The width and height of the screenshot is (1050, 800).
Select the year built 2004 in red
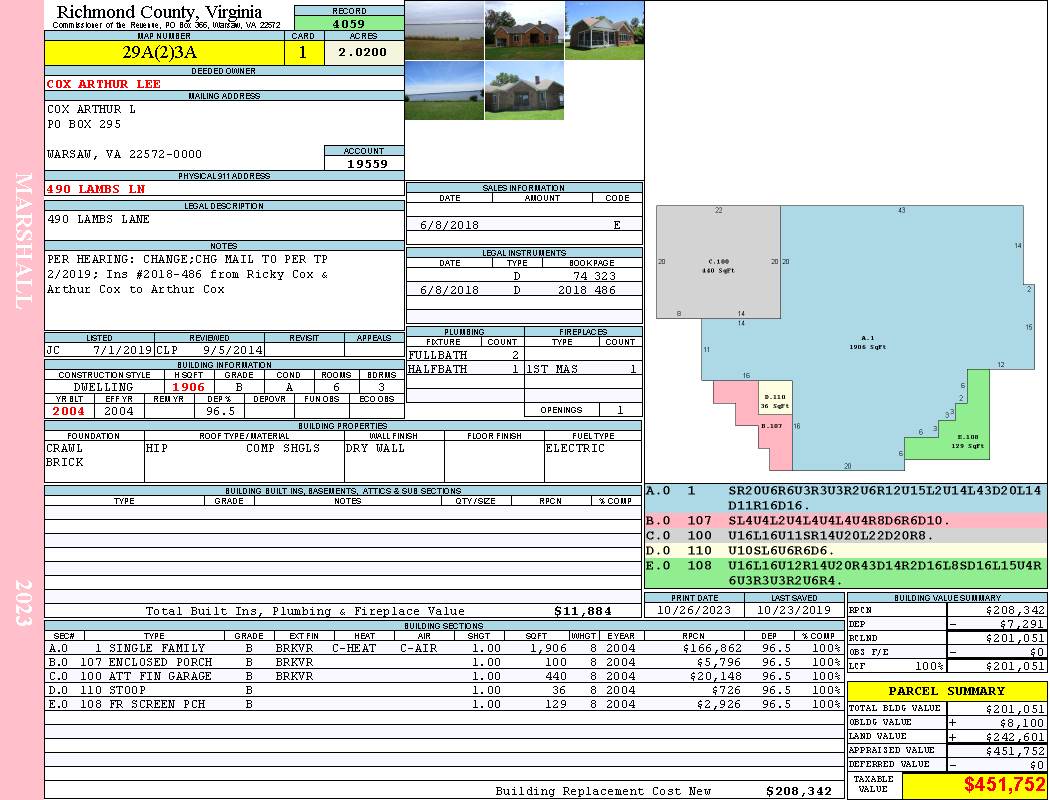pyautogui.click(x=69, y=412)
